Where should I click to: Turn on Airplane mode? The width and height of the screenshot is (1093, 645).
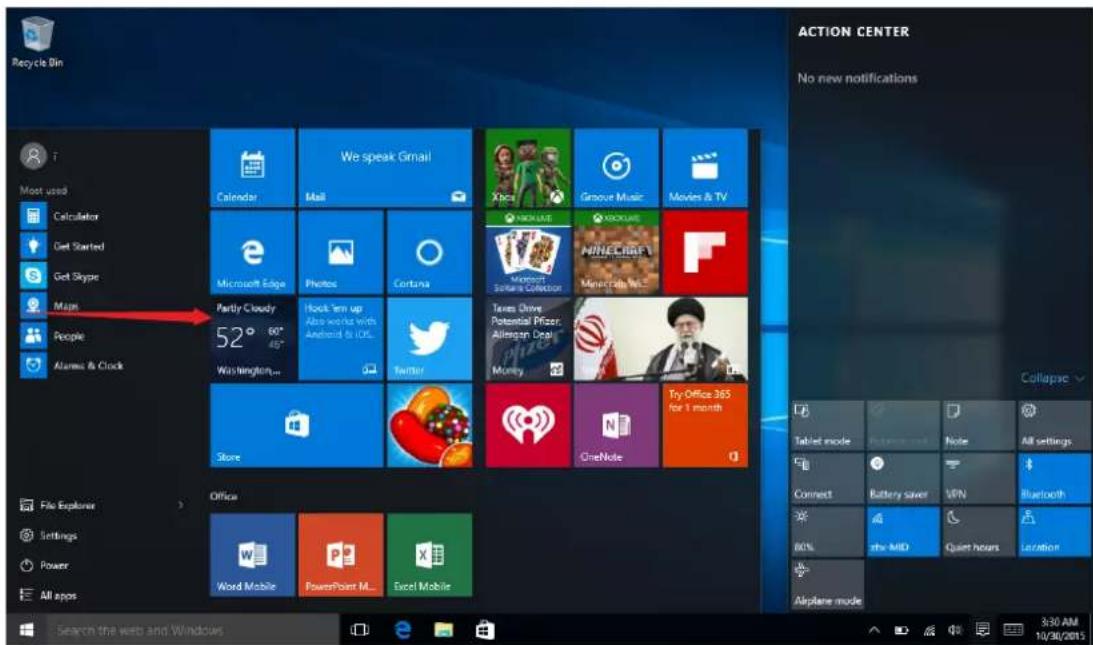pos(825,585)
